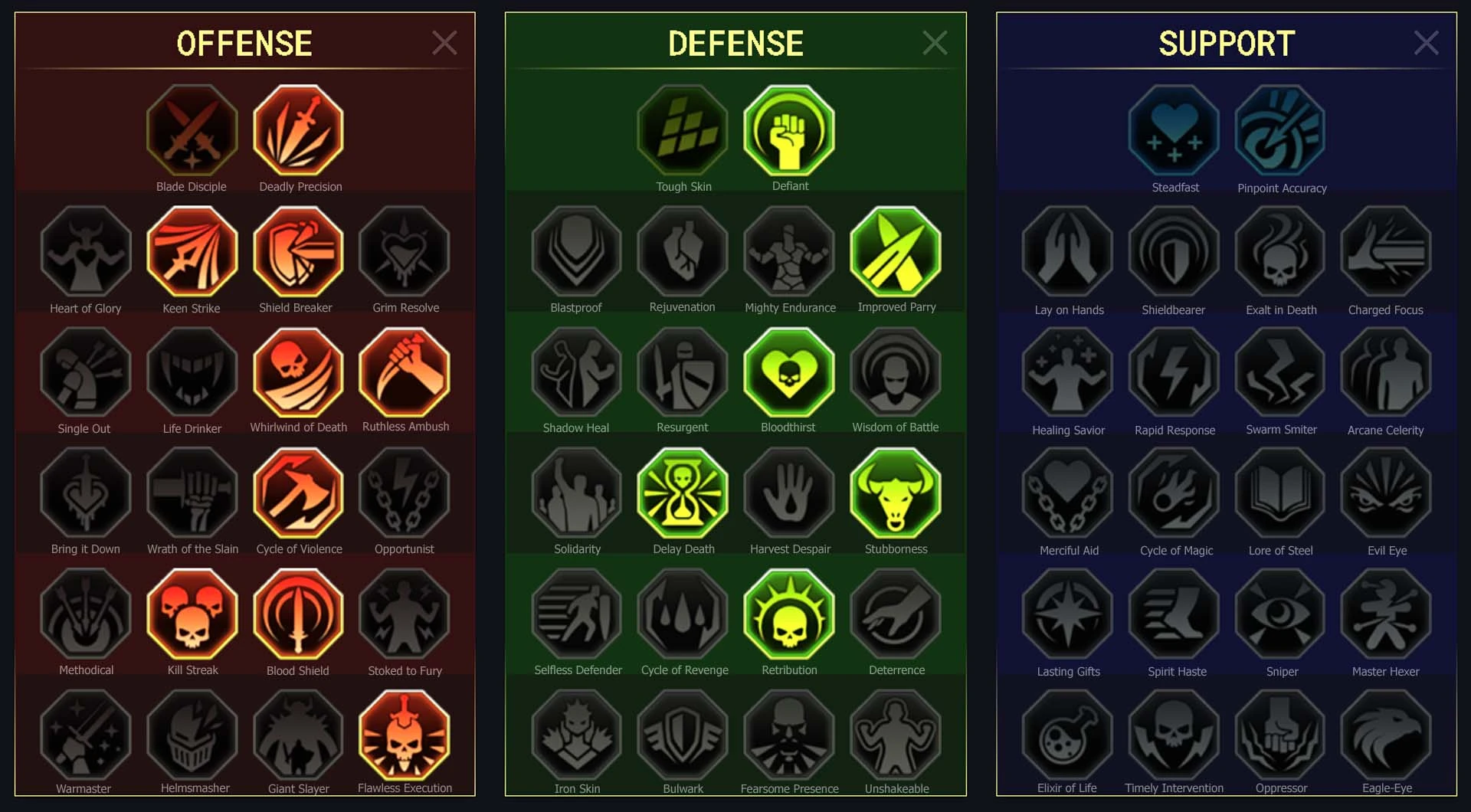Screen dimensions: 1471x812
Task: Choose the Pinpoint Accuracy mastery
Action: tap(1280, 131)
